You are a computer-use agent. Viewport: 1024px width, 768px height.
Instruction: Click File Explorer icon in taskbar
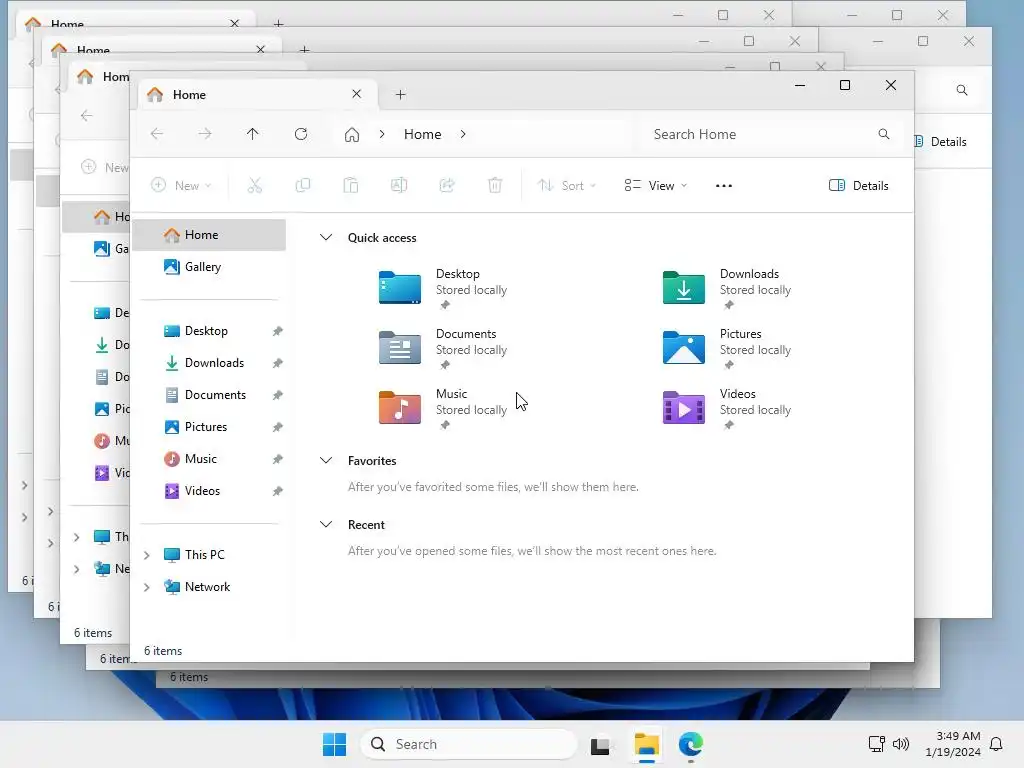click(647, 744)
